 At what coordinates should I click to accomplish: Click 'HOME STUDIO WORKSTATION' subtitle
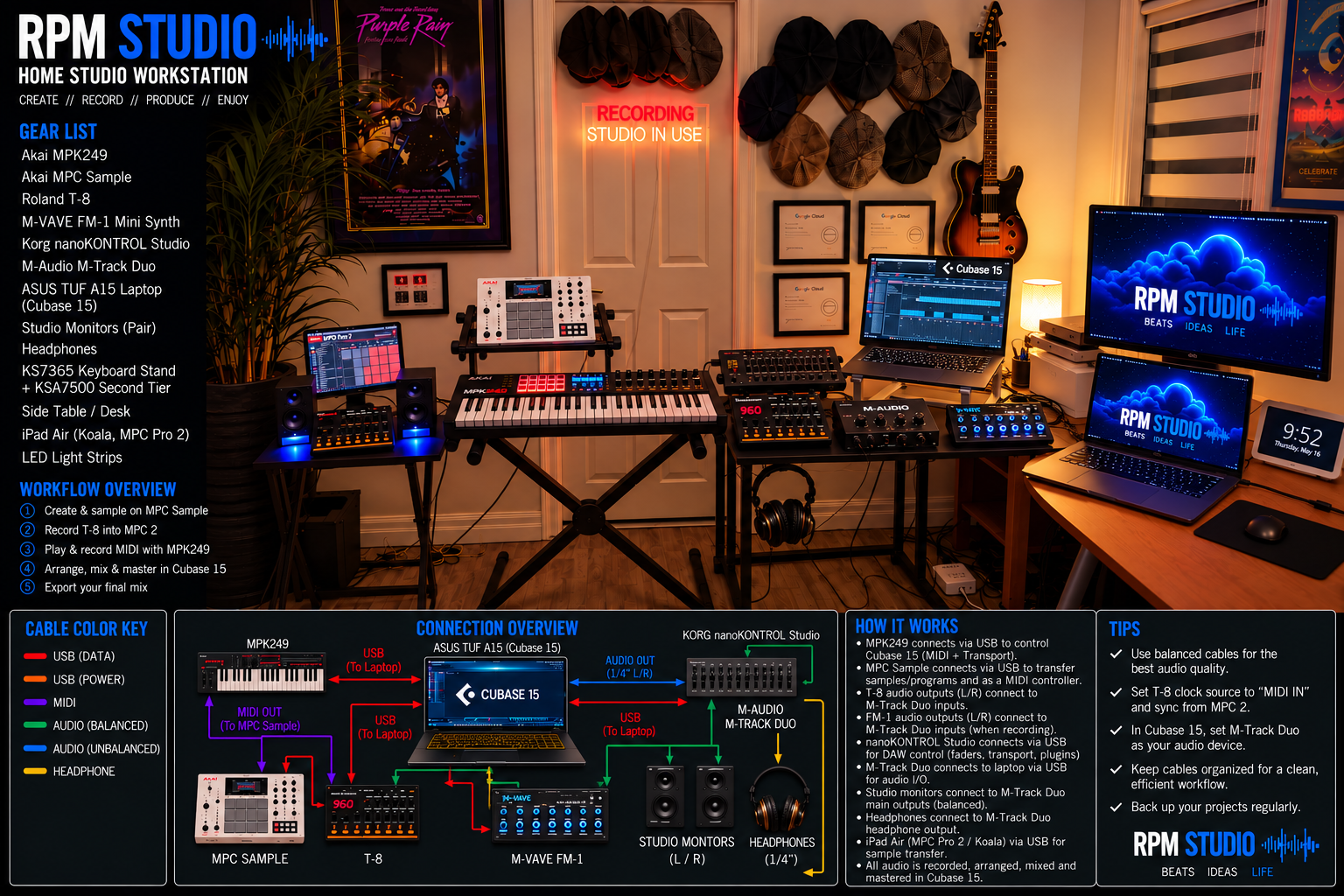(x=133, y=76)
